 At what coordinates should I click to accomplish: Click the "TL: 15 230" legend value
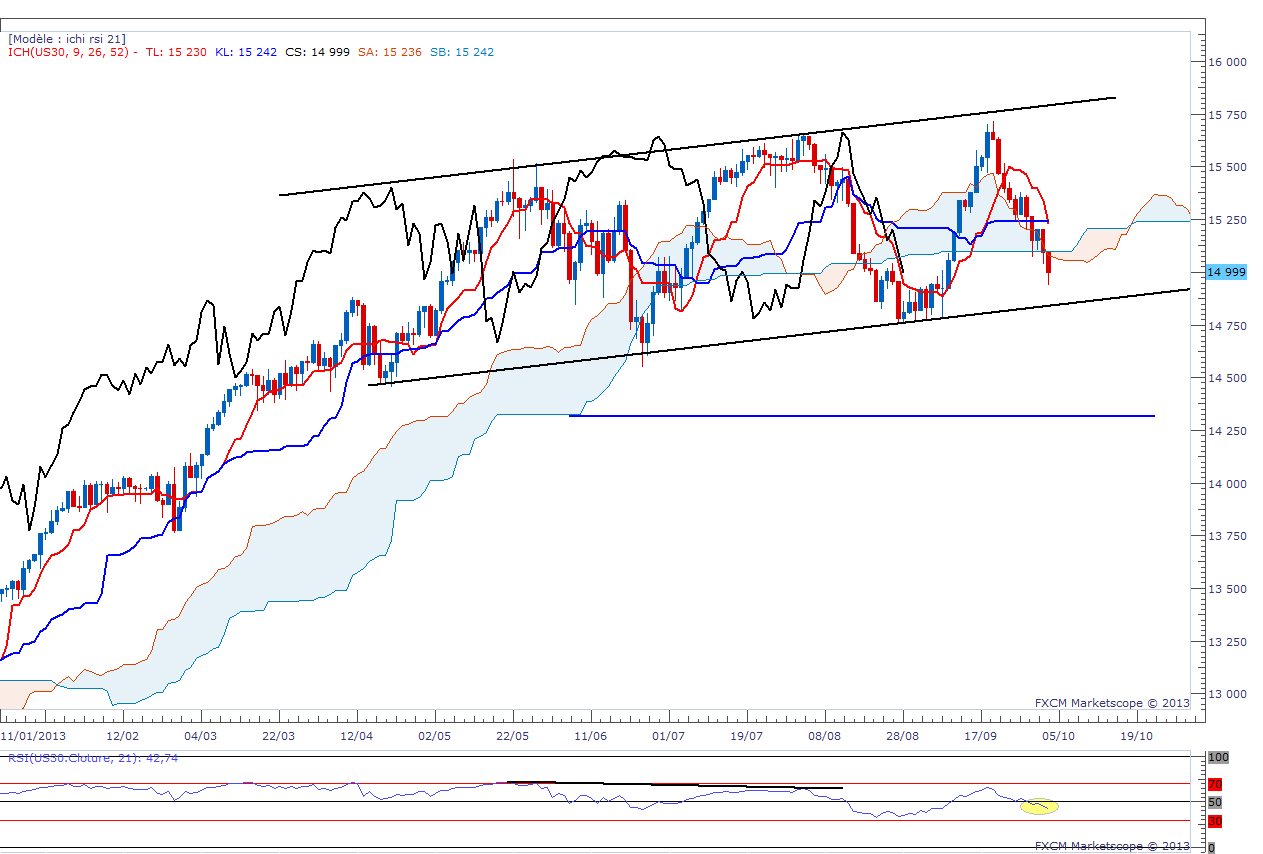[176, 52]
